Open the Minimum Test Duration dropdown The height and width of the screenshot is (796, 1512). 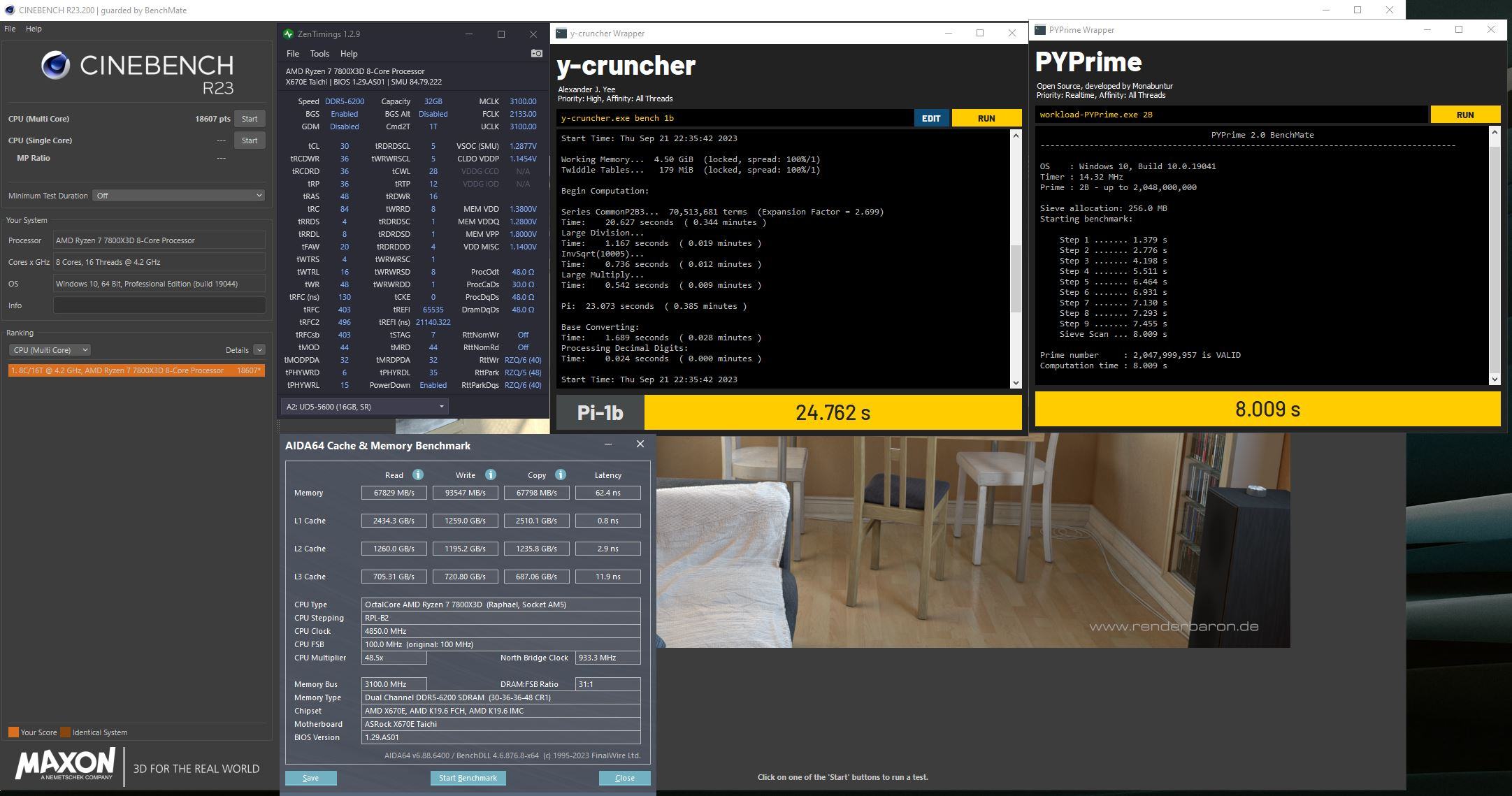pos(179,196)
